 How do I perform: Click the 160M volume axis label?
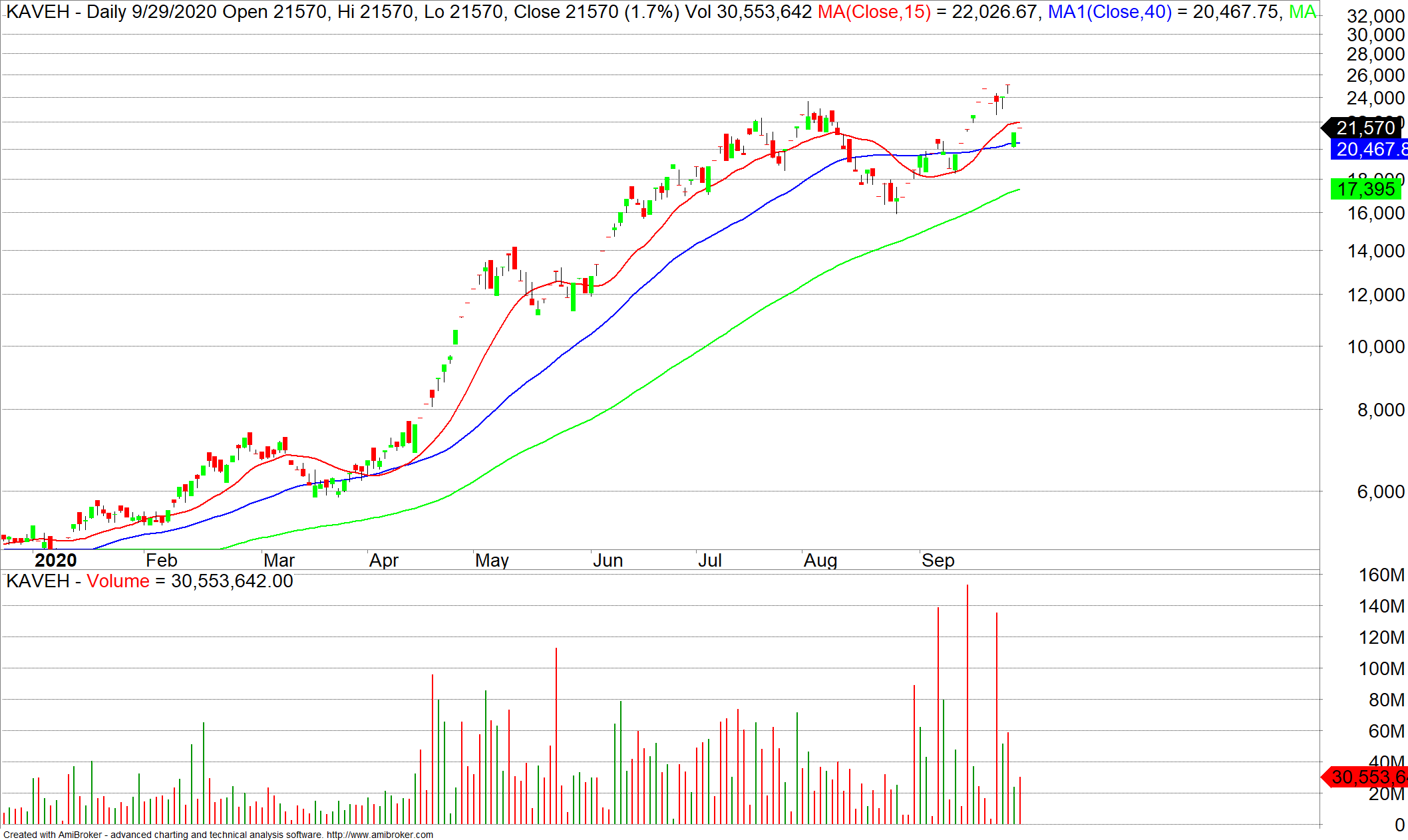pyautogui.click(x=1381, y=575)
